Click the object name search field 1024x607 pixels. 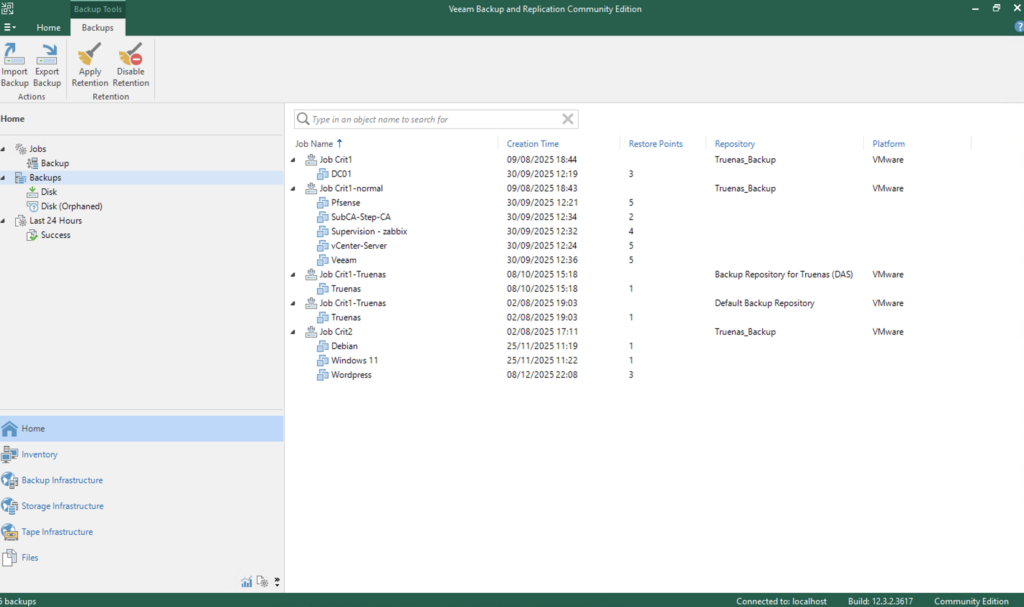pos(430,119)
